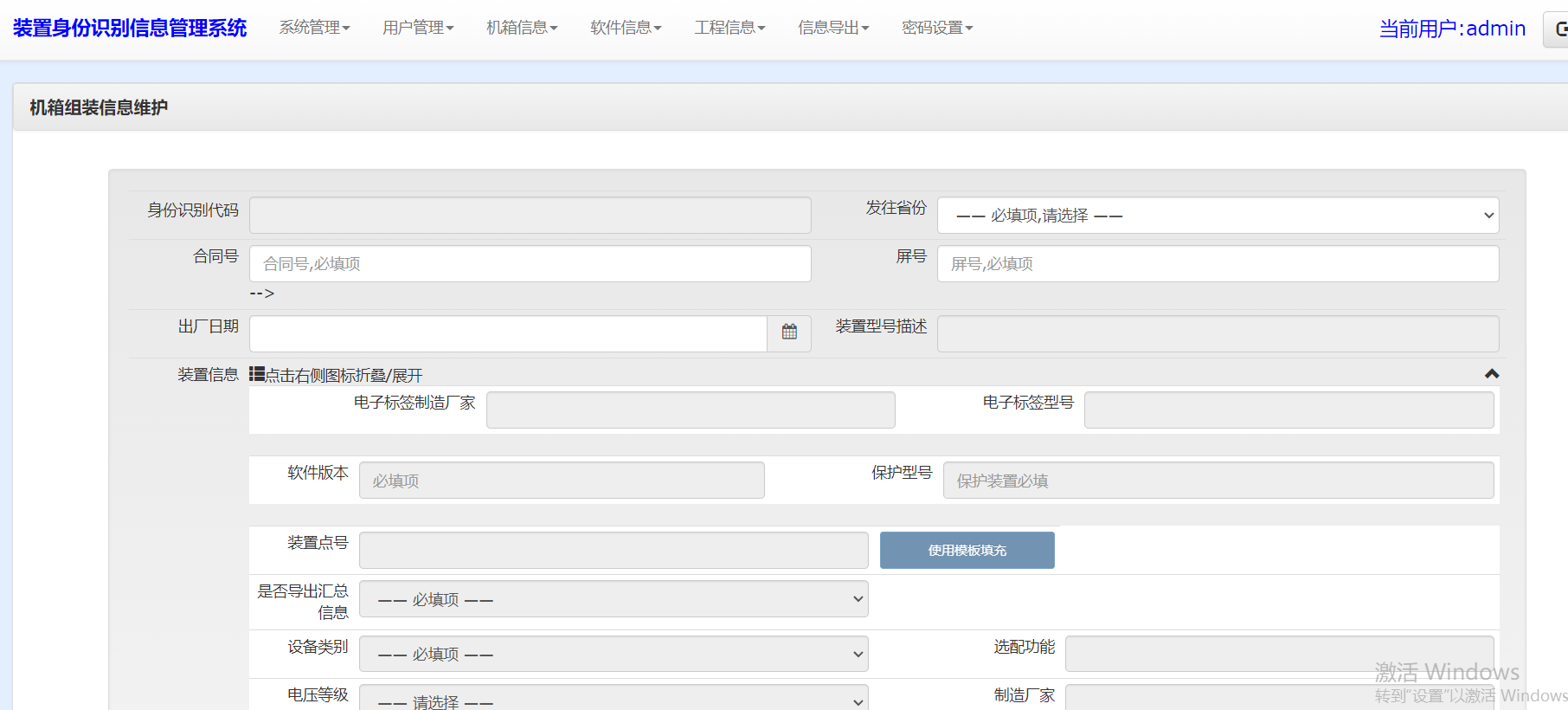The image size is (1568, 710).
Task: Open the calendar date picker icon
Action: coord(789,332)
